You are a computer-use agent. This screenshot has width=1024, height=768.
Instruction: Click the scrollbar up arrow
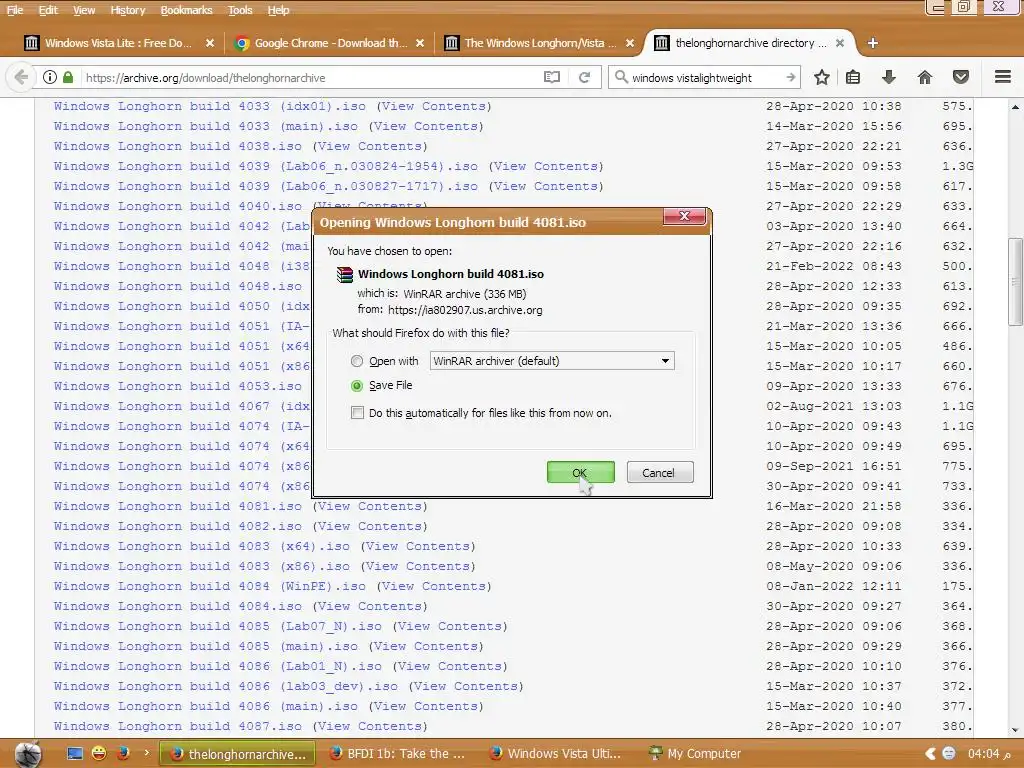click(x=1015, y=106)
